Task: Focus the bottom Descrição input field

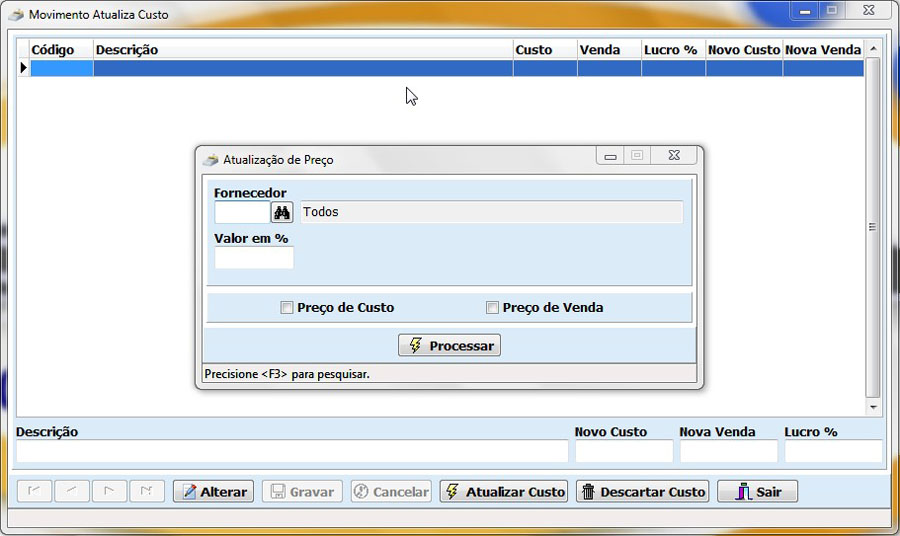Action: coord(292,451)
